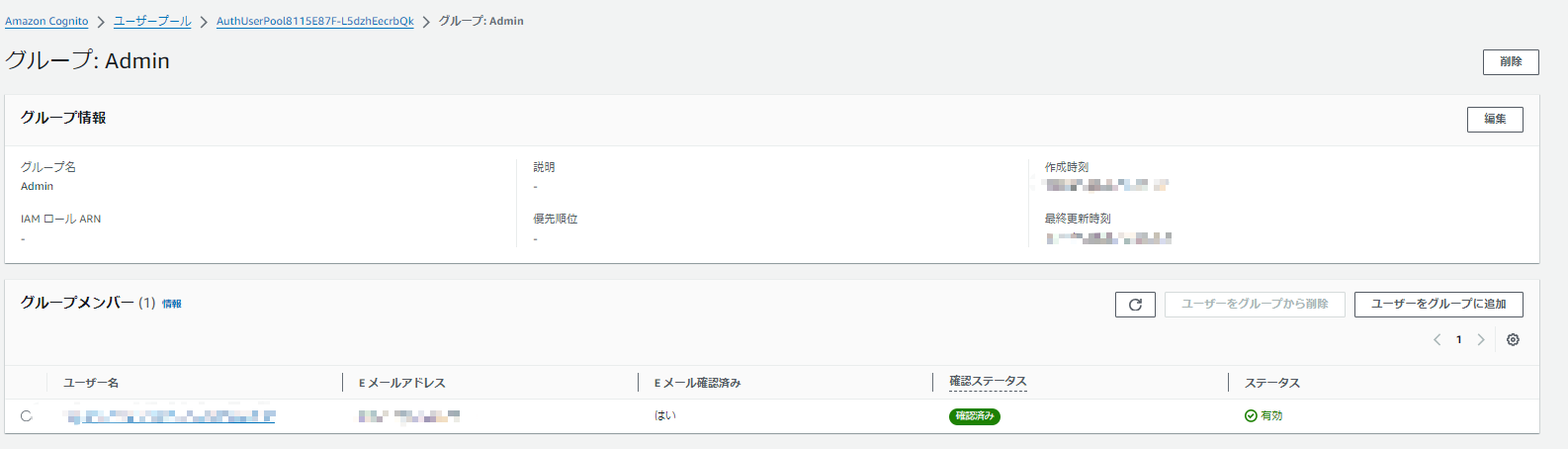Click the refresh group members icon
Screen dimensions: 1568x449
(x=1135, y=305)
